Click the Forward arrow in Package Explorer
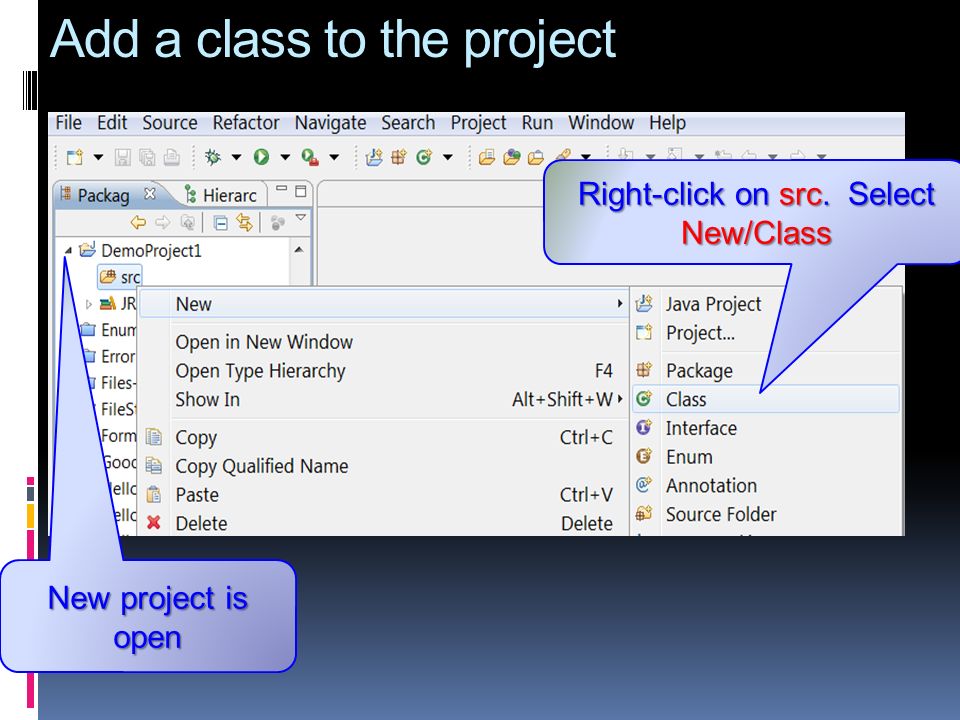This screenshot has width=960, height=720. (x=162, y=222)
